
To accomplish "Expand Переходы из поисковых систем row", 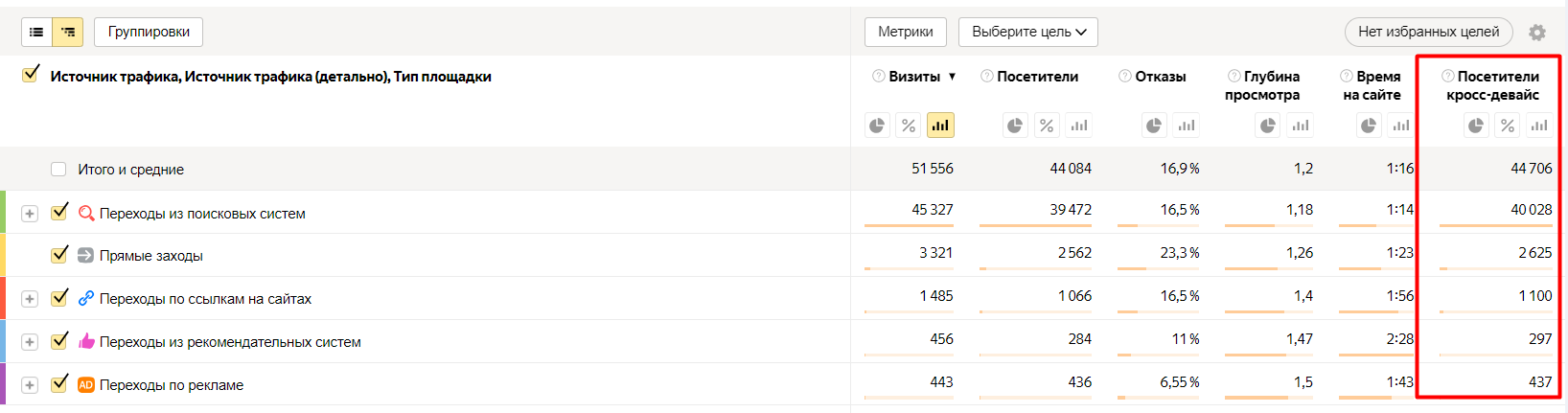I will [x=30, y=214].
